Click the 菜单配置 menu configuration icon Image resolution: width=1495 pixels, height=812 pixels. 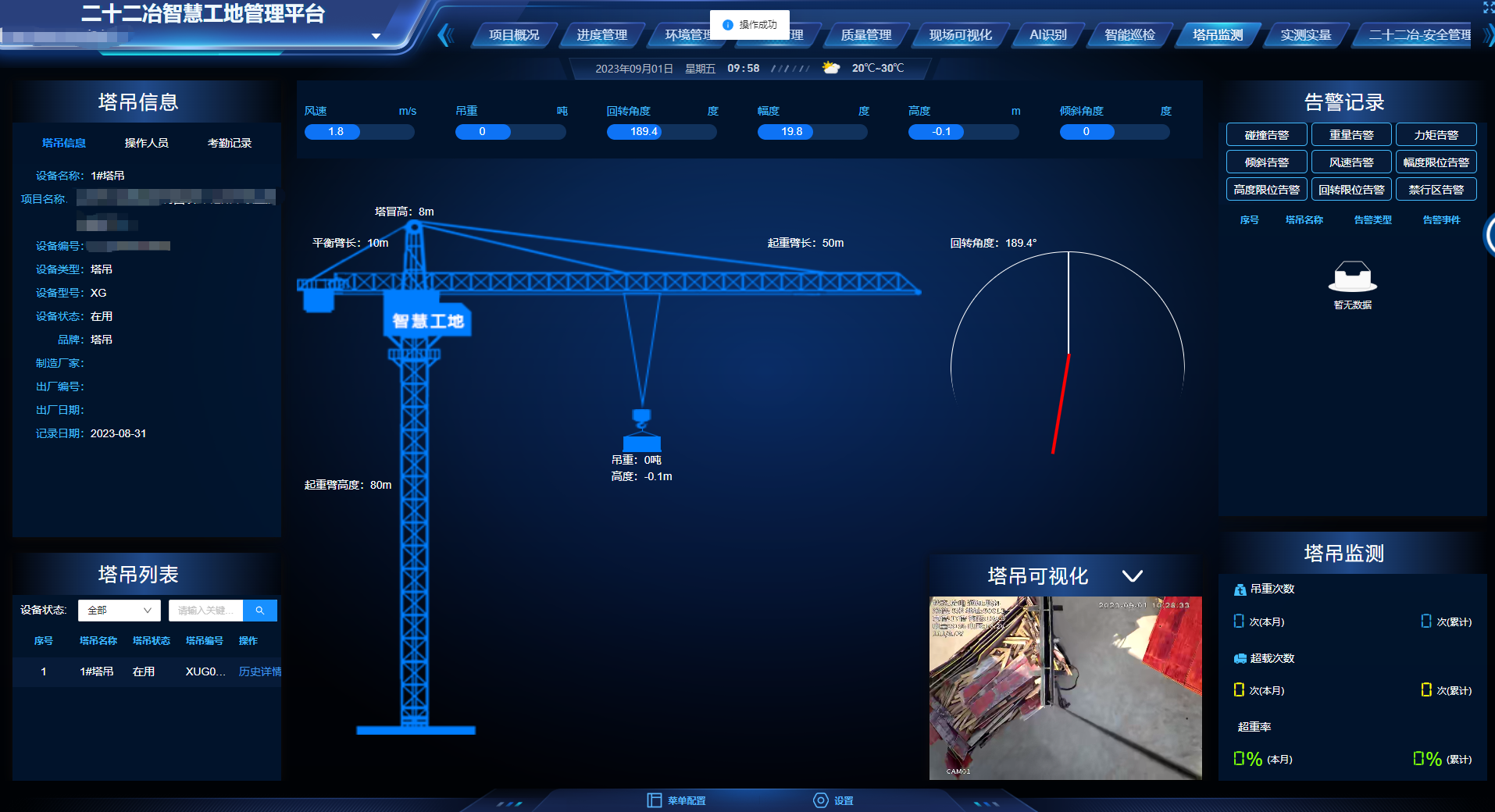click(654, 800)
